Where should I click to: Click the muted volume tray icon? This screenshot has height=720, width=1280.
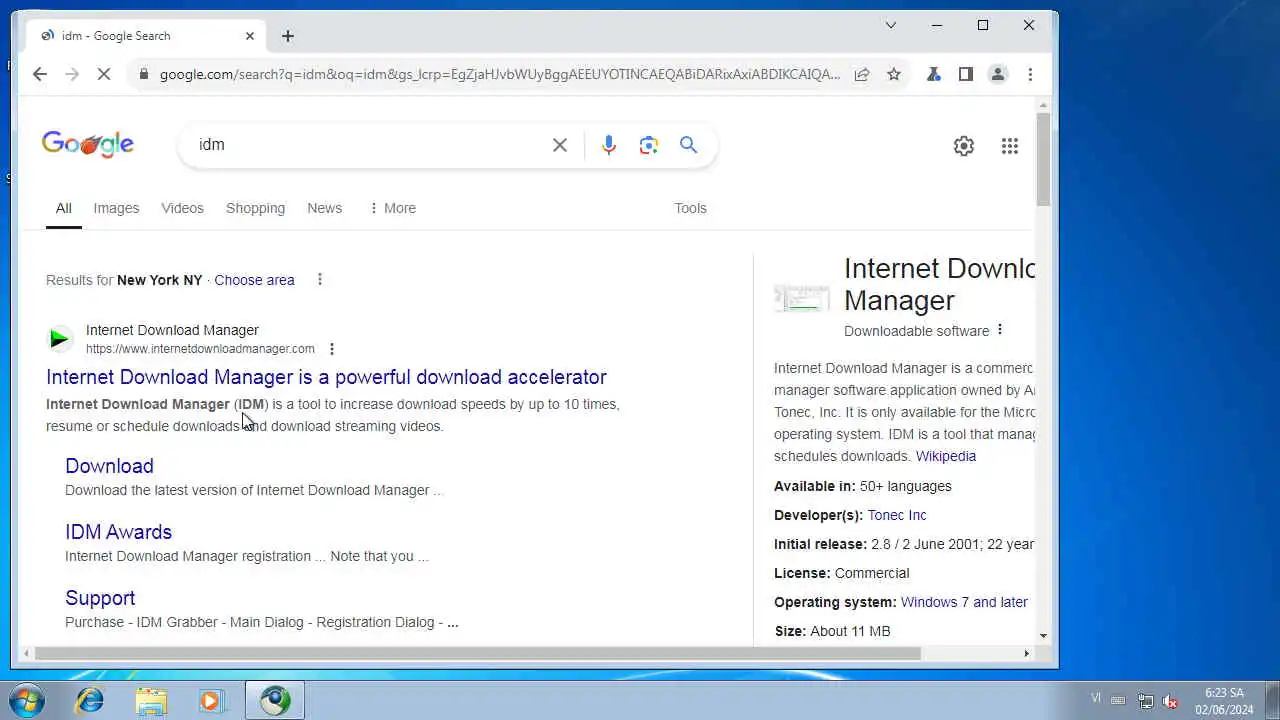pos(1170,701)
